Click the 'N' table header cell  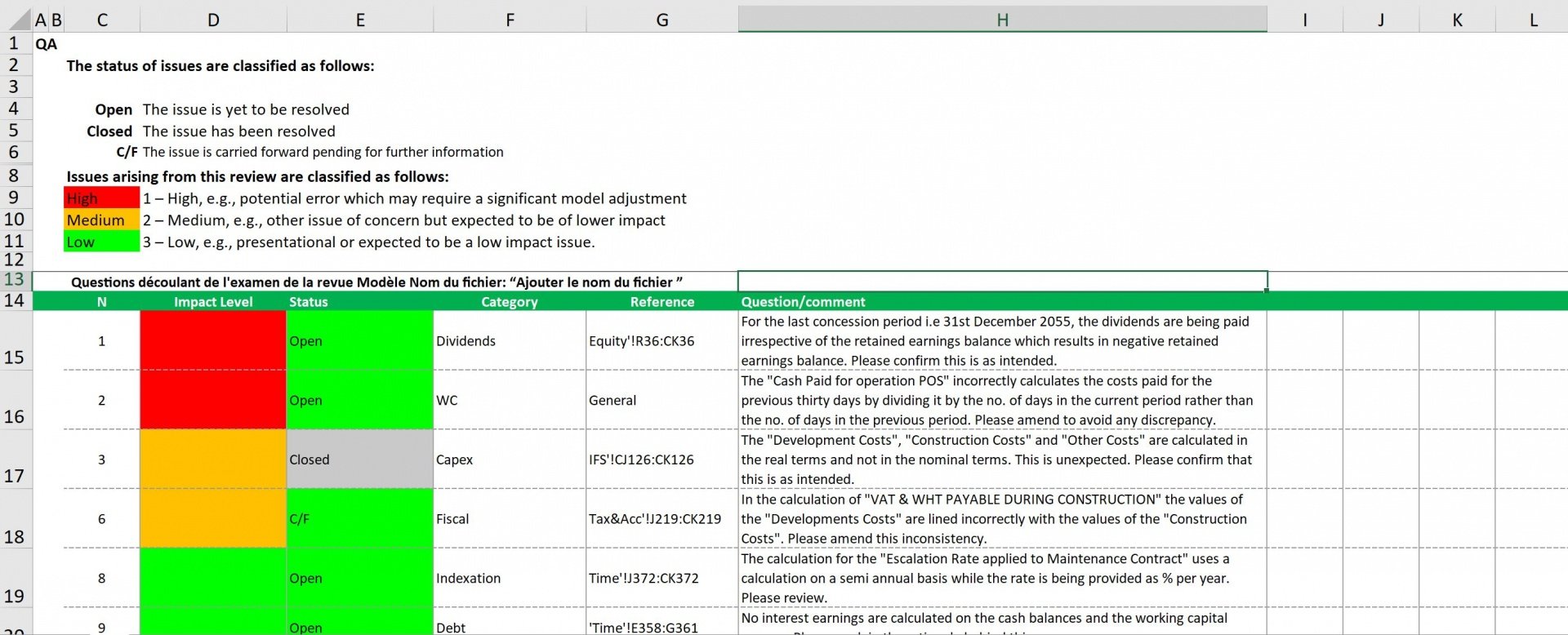pyautogui.click(x=102, y=301)
